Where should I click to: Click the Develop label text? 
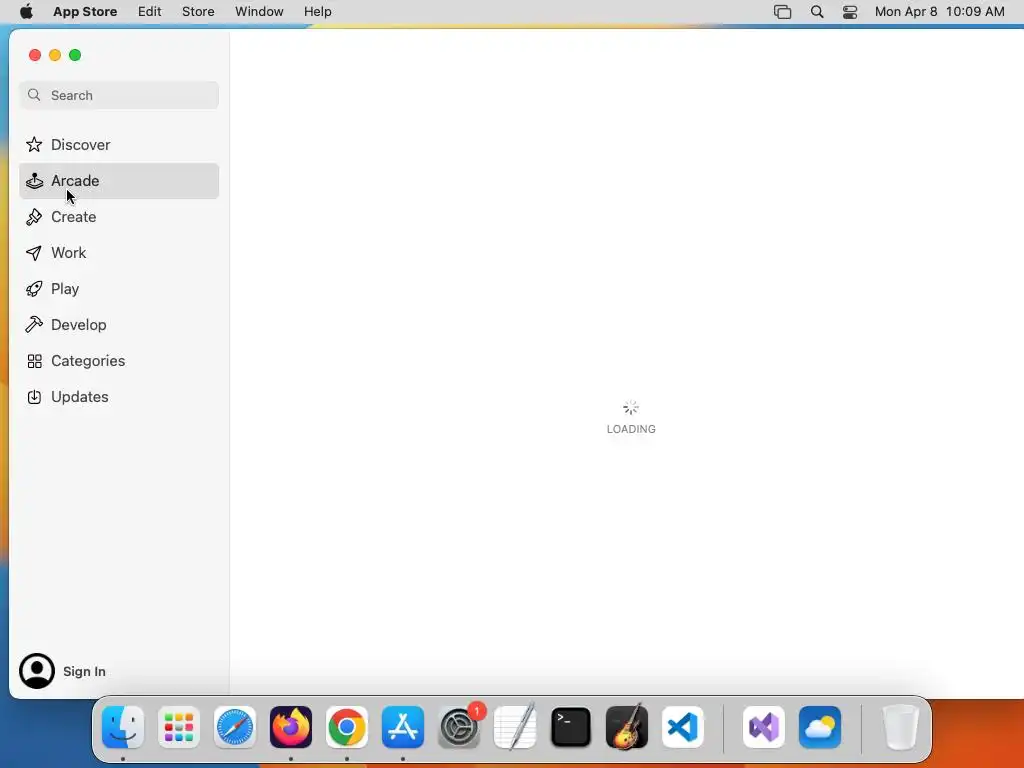(79, 325)
